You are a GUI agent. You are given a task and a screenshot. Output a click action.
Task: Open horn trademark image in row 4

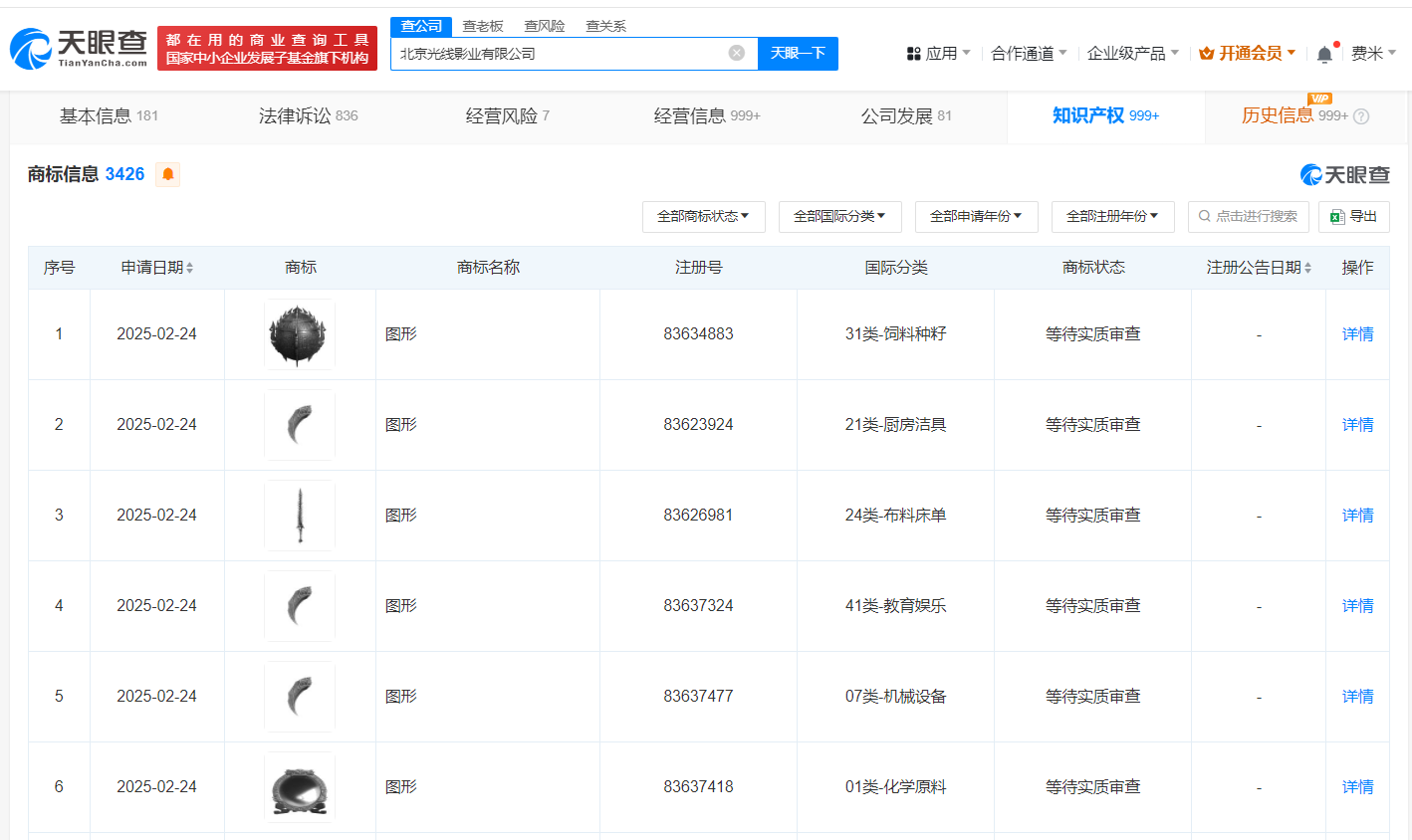point(300,606)
